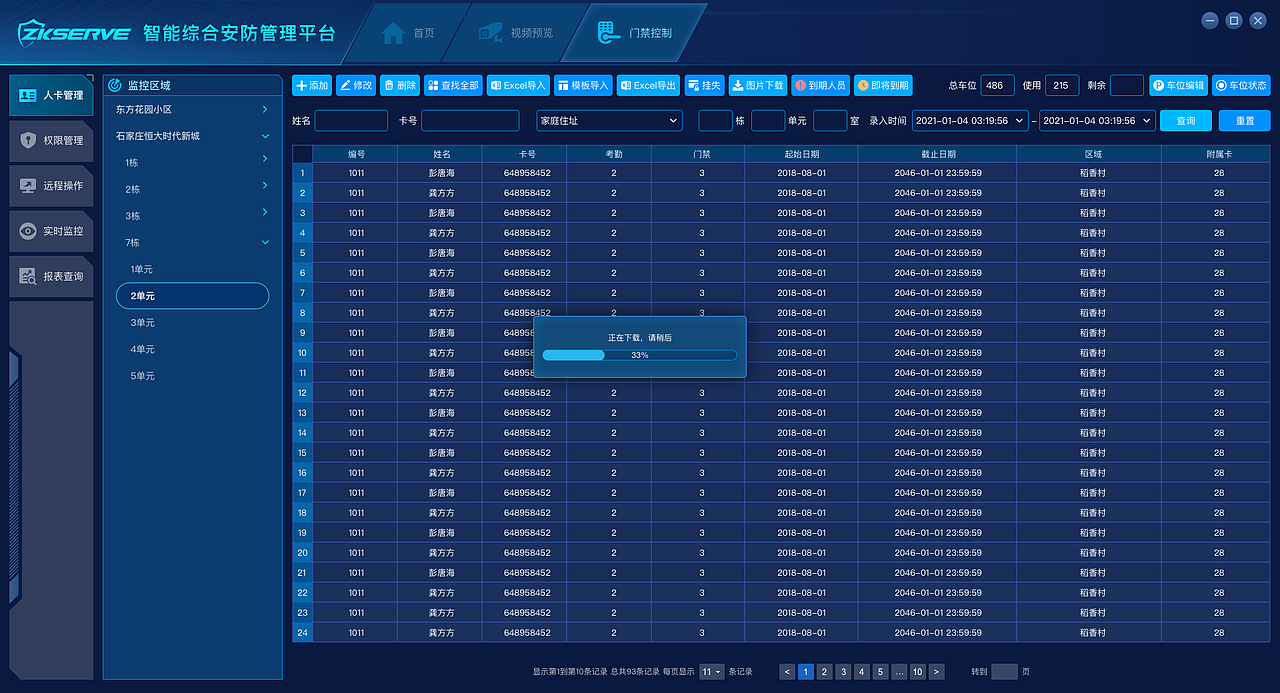Switch to the 门禁控制 tab
Screen dimensions: 1280x693
635,33
